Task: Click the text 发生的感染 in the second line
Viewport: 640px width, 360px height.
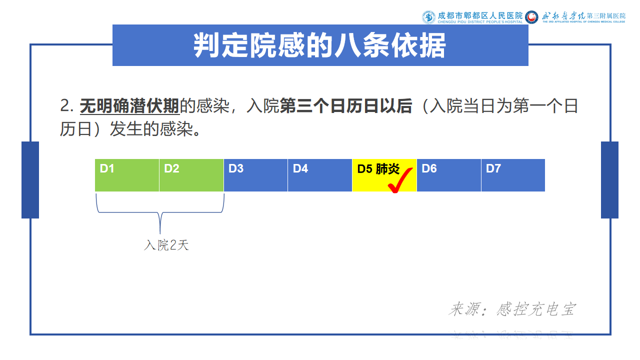Action: [151, 129]
